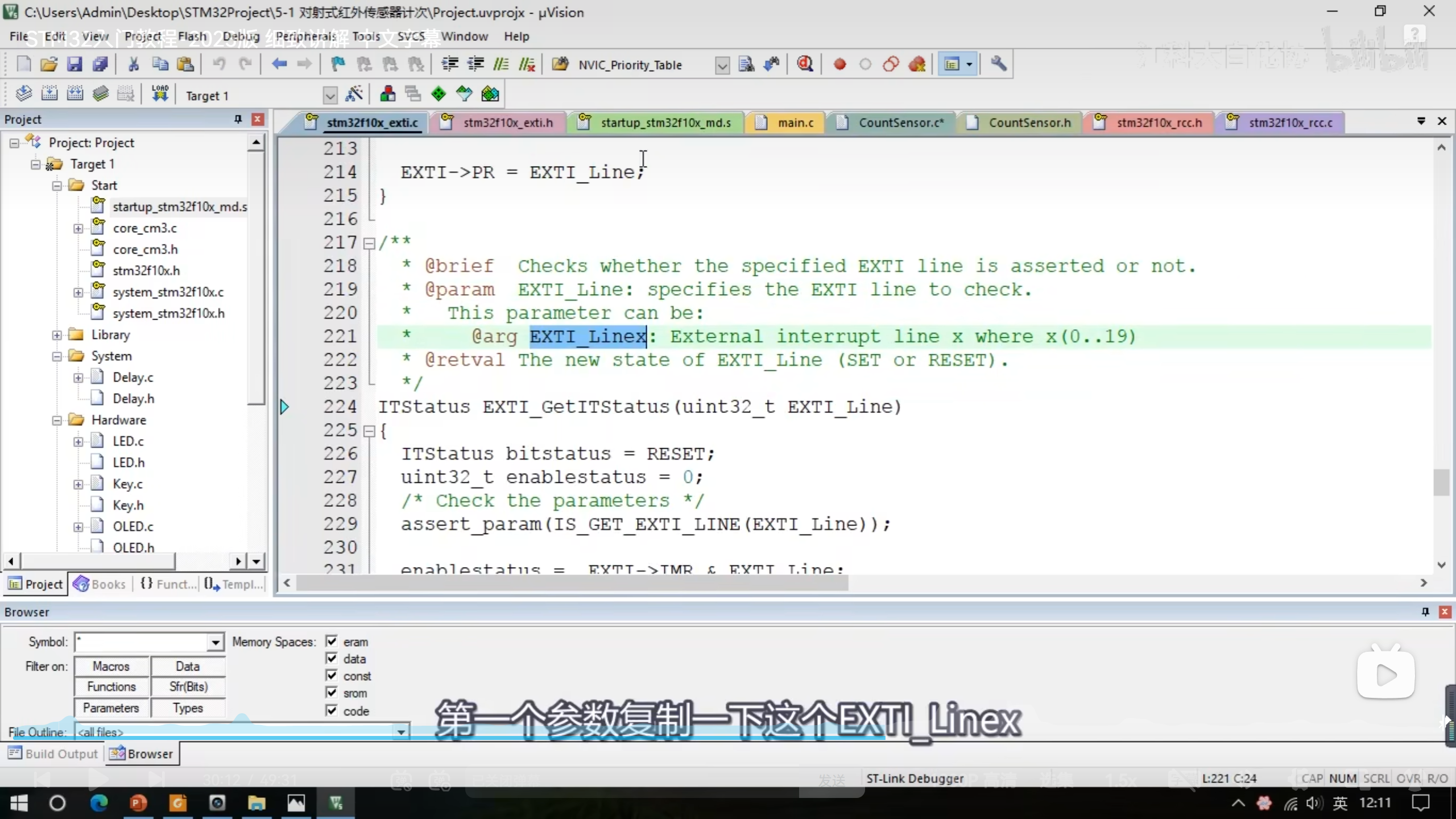This screenshot has height=819, width=1456.
Task: Click the Functions filter button
Action: click(x=111, y=687)
